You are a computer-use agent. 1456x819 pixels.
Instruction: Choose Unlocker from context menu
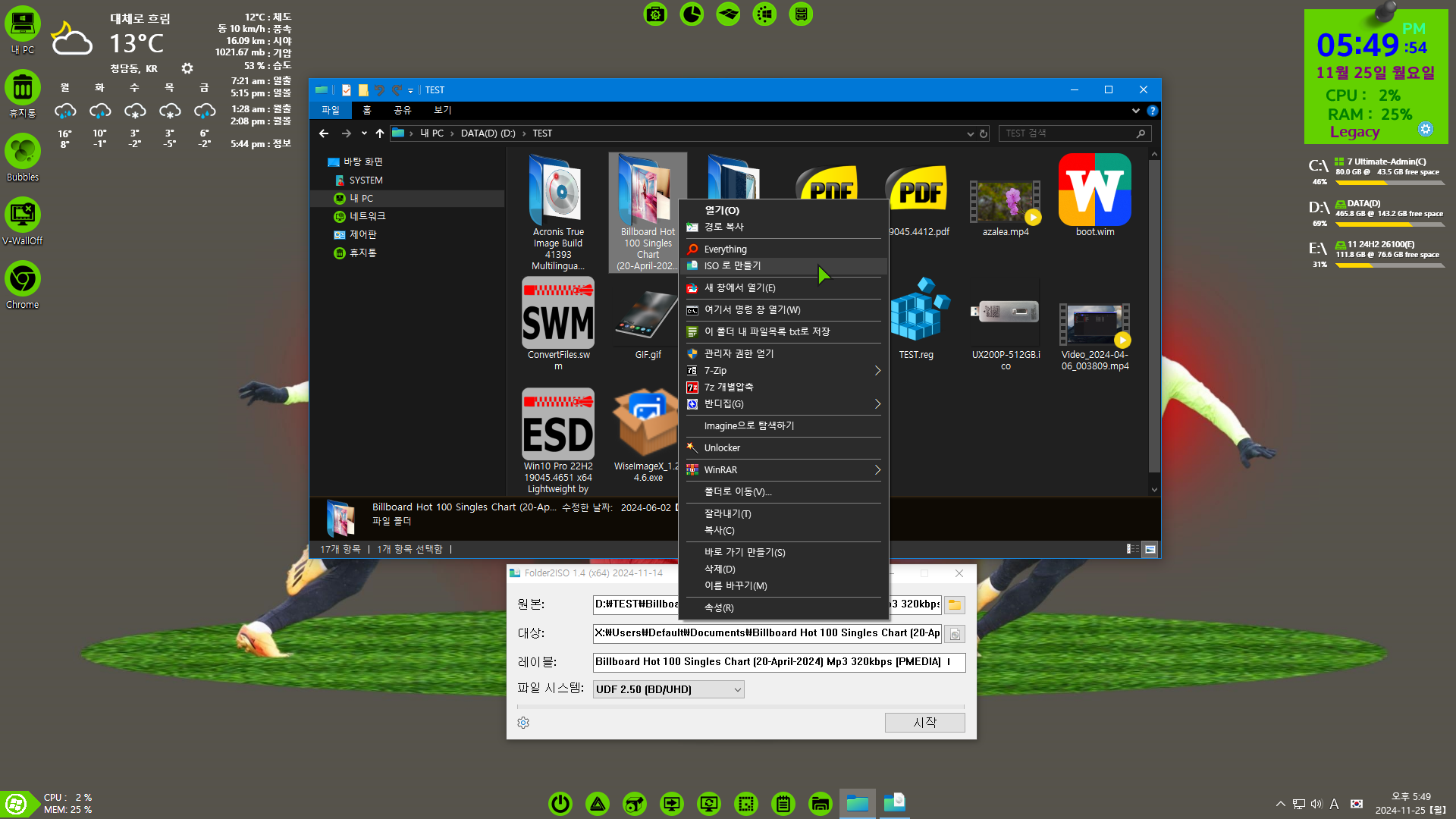point(783,448)
